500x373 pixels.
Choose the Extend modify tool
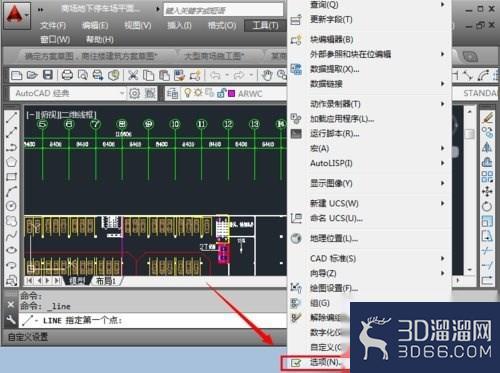487,265
